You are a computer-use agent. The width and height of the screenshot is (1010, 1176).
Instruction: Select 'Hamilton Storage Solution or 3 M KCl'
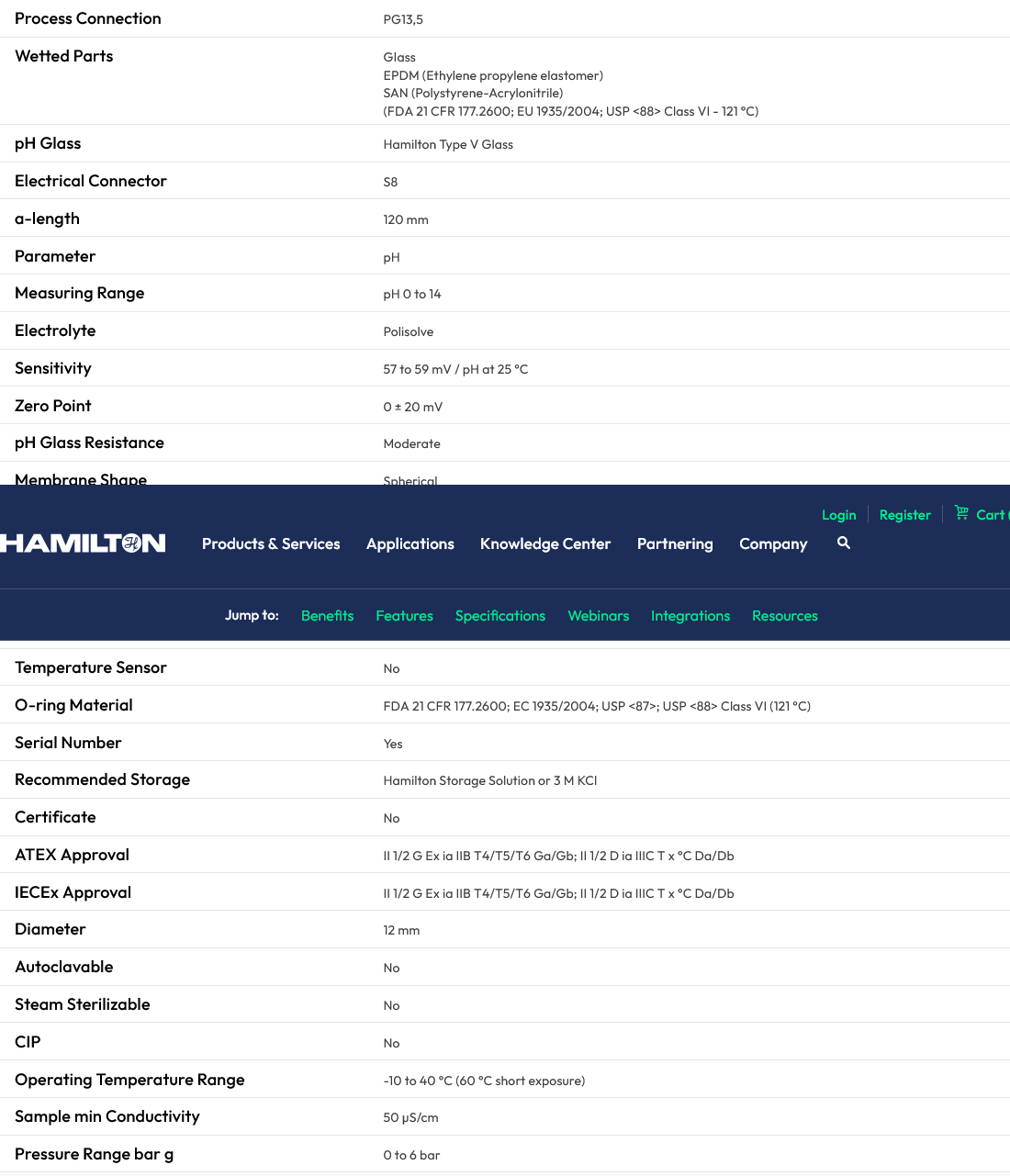[x=490, y=780]
